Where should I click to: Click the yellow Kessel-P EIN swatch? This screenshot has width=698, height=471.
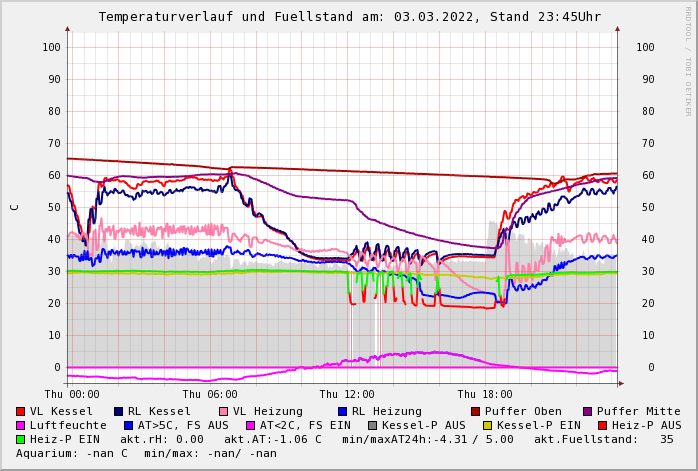(487, 425)
